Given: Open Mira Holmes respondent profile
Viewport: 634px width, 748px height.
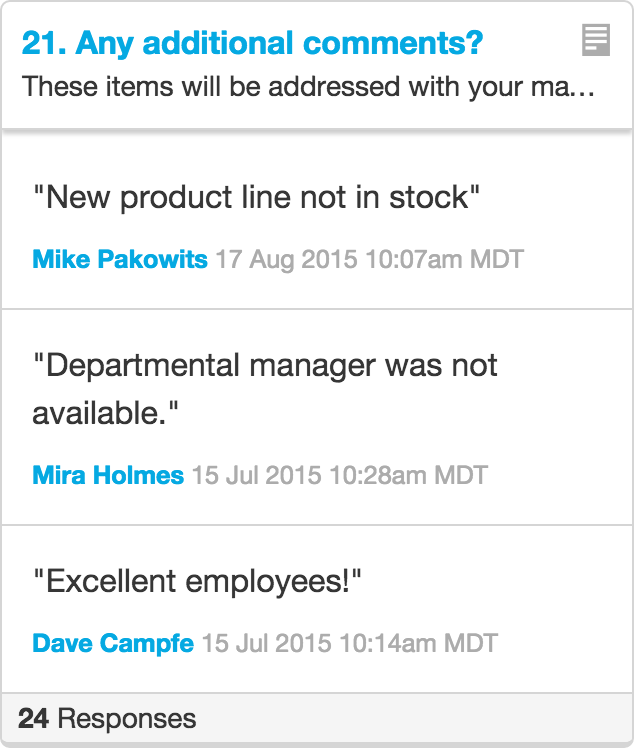Looking at the screenshot, I should click(108, 475).
